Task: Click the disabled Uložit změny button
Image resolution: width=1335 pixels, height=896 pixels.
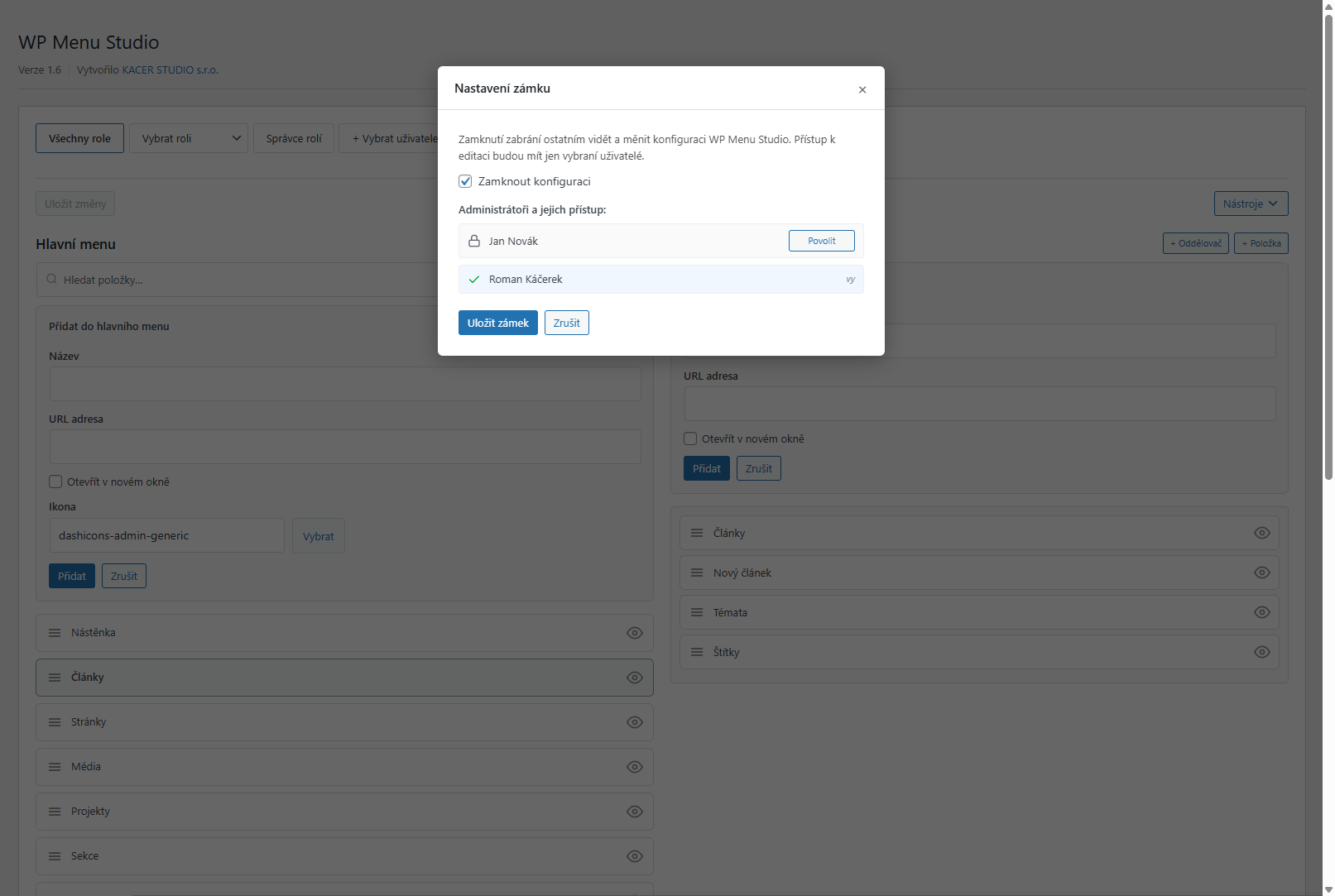Action: pos(75,204)
